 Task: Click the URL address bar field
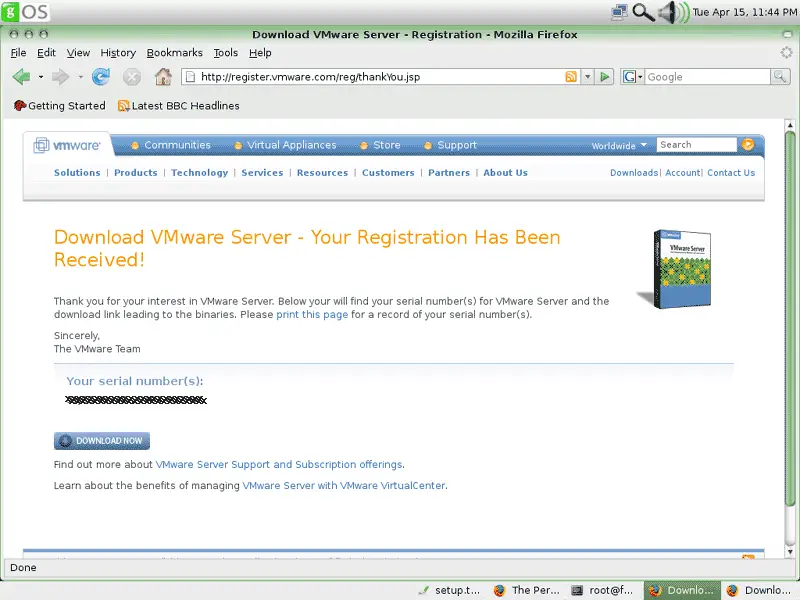[380, 77]
